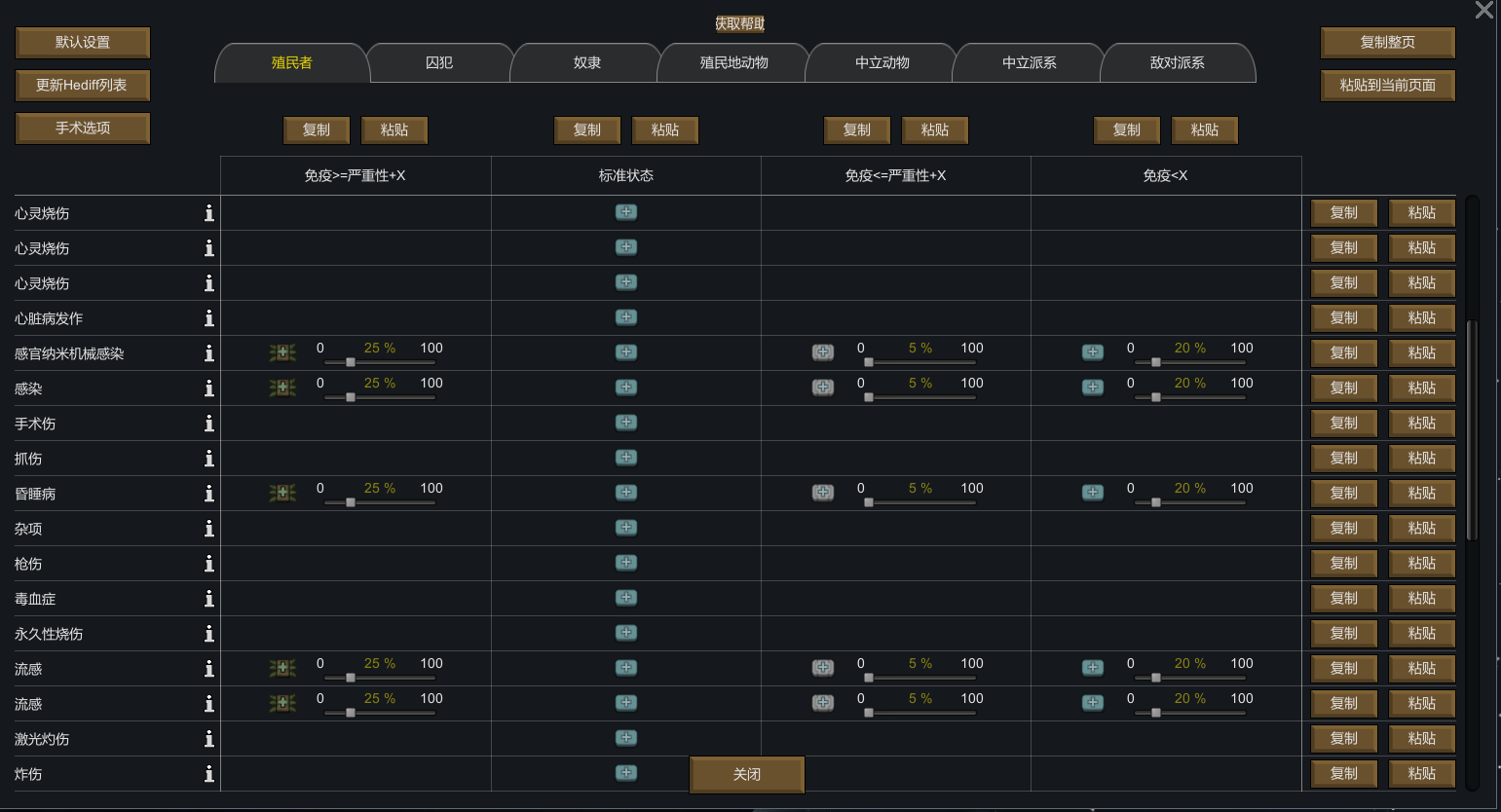Close the dialog with 关闭 button
This screenshot has width=1501, height=812.
tap(747, 775)
